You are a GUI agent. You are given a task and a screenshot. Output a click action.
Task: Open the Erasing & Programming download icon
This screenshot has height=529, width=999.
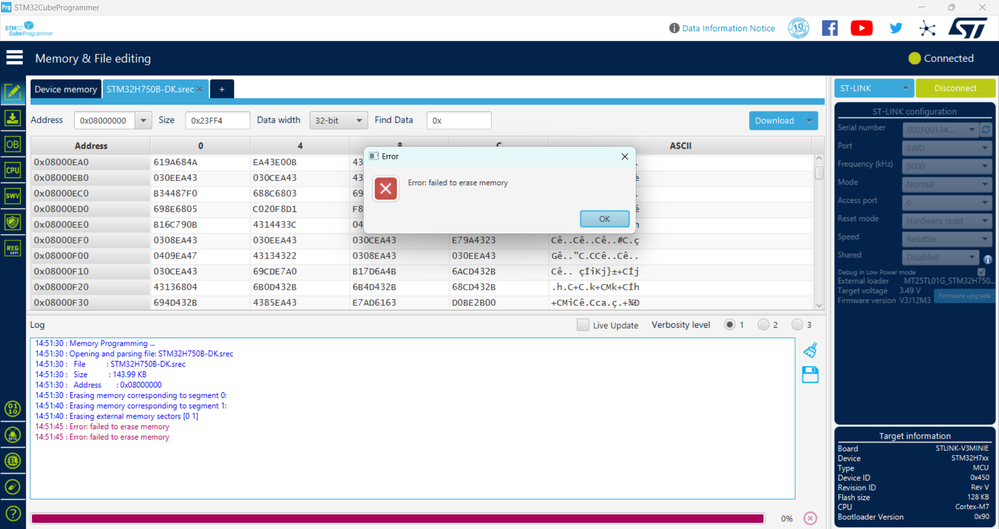point(13,119)
